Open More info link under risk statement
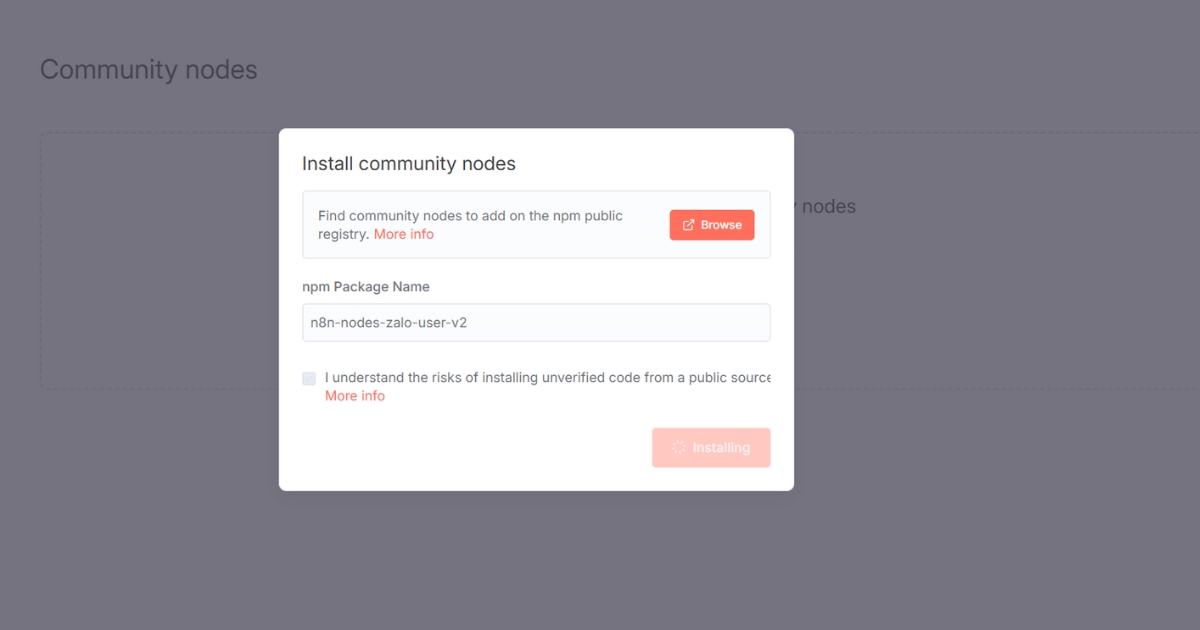Viewport: 1200px width, 630px height. pos(354,396)
